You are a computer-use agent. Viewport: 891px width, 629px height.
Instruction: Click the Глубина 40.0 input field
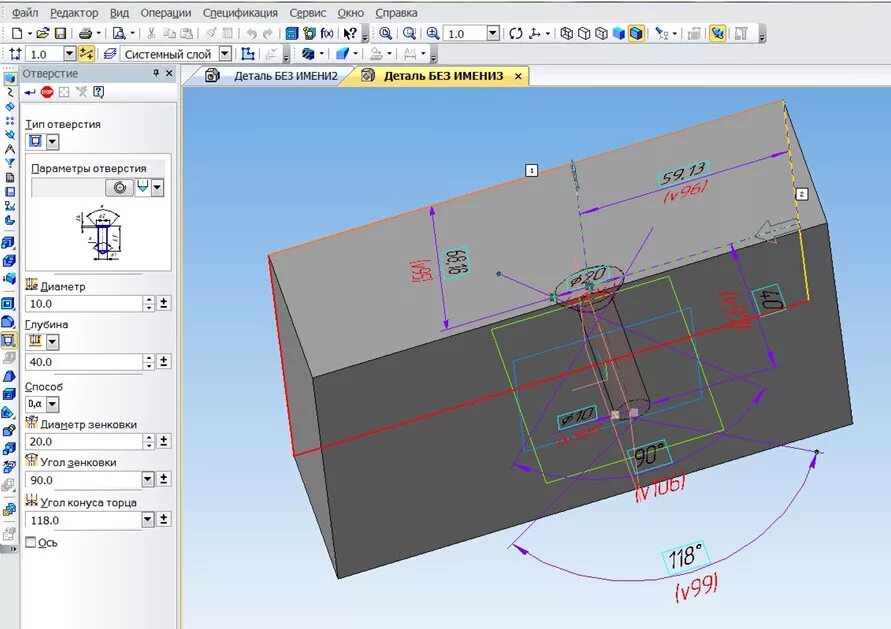click(x=84, y=362)
